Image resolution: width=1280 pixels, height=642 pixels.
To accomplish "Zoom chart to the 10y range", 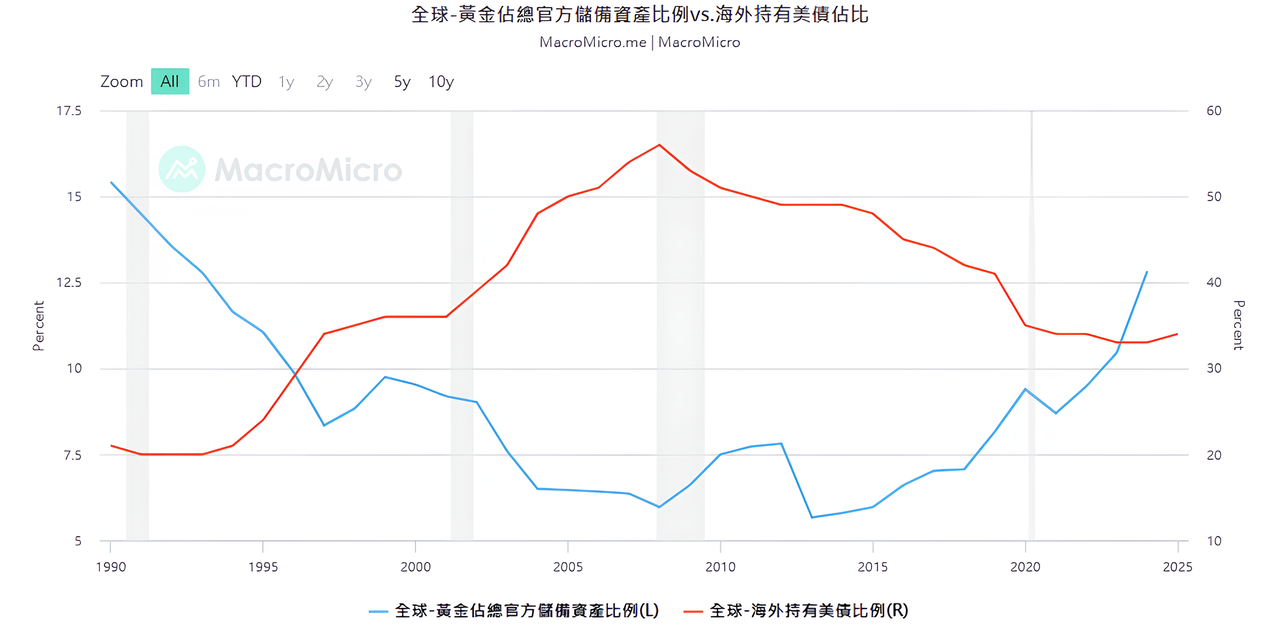I will click(x=441, y=82).
